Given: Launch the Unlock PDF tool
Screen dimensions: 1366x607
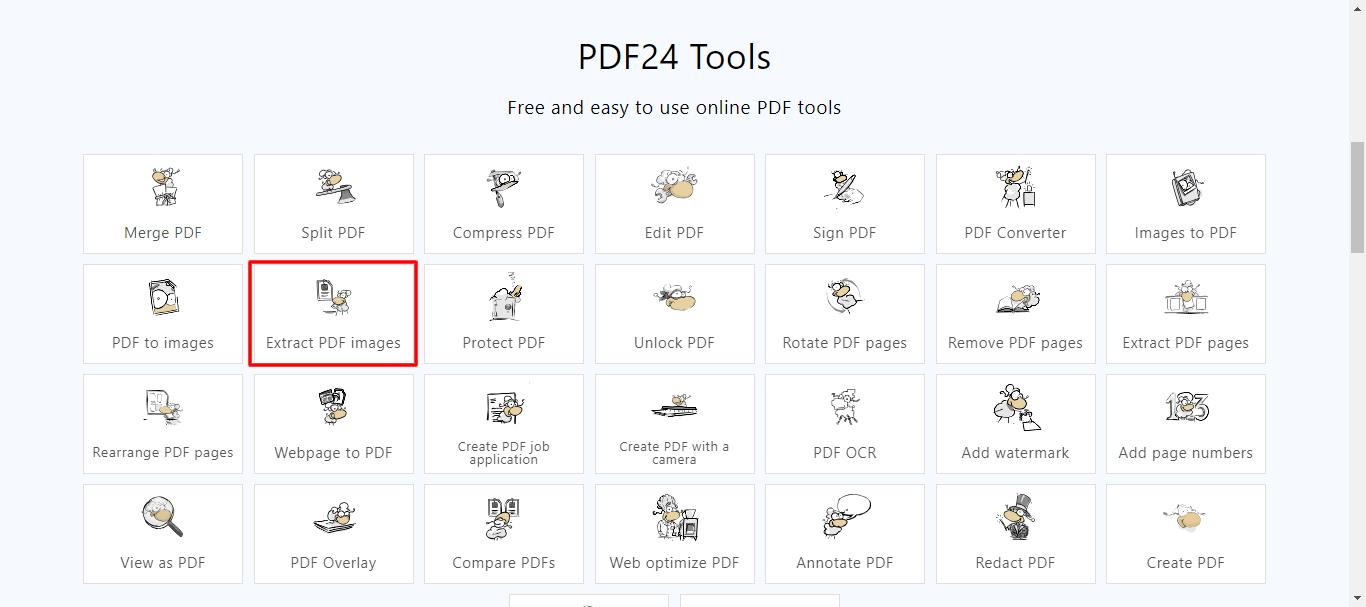Looking at the screenshot, I should [674, 314].
